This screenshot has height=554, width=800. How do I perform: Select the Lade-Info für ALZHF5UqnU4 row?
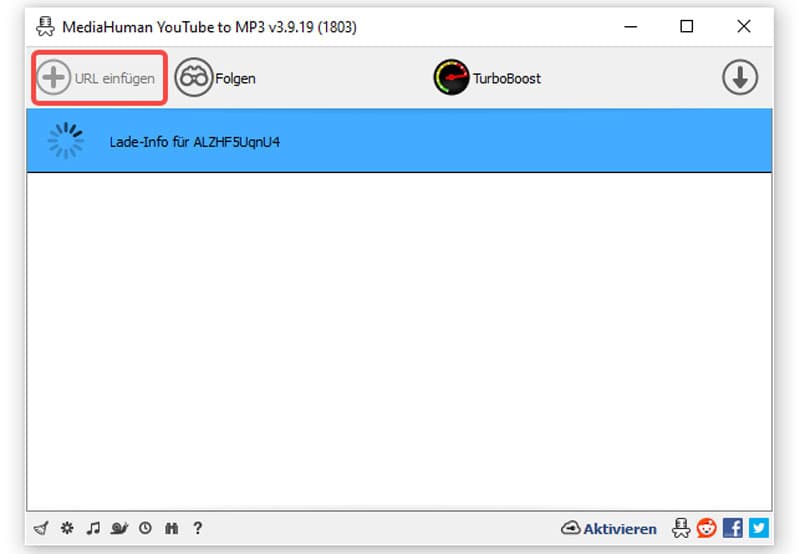[x=399, y=141]
